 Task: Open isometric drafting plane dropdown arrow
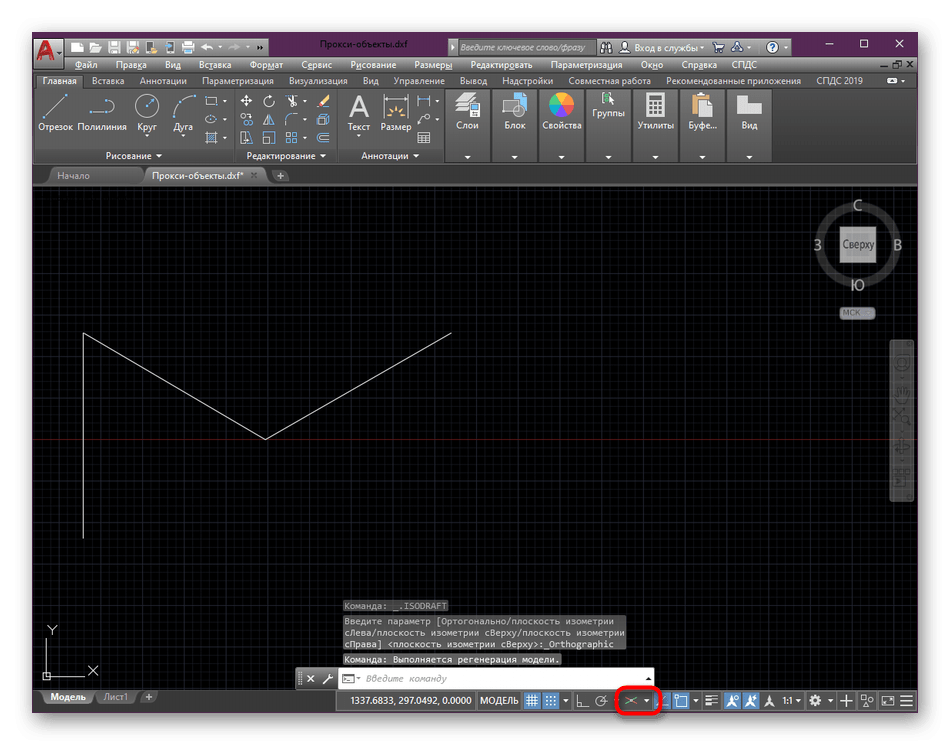647,701
